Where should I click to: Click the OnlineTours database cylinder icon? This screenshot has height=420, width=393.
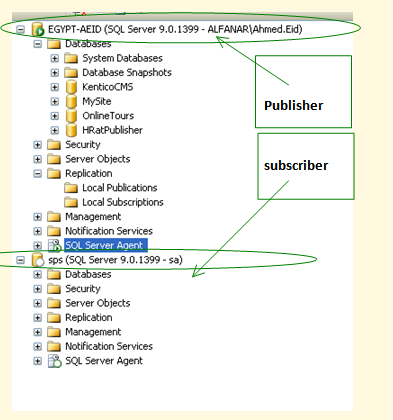tap(71, 116)
